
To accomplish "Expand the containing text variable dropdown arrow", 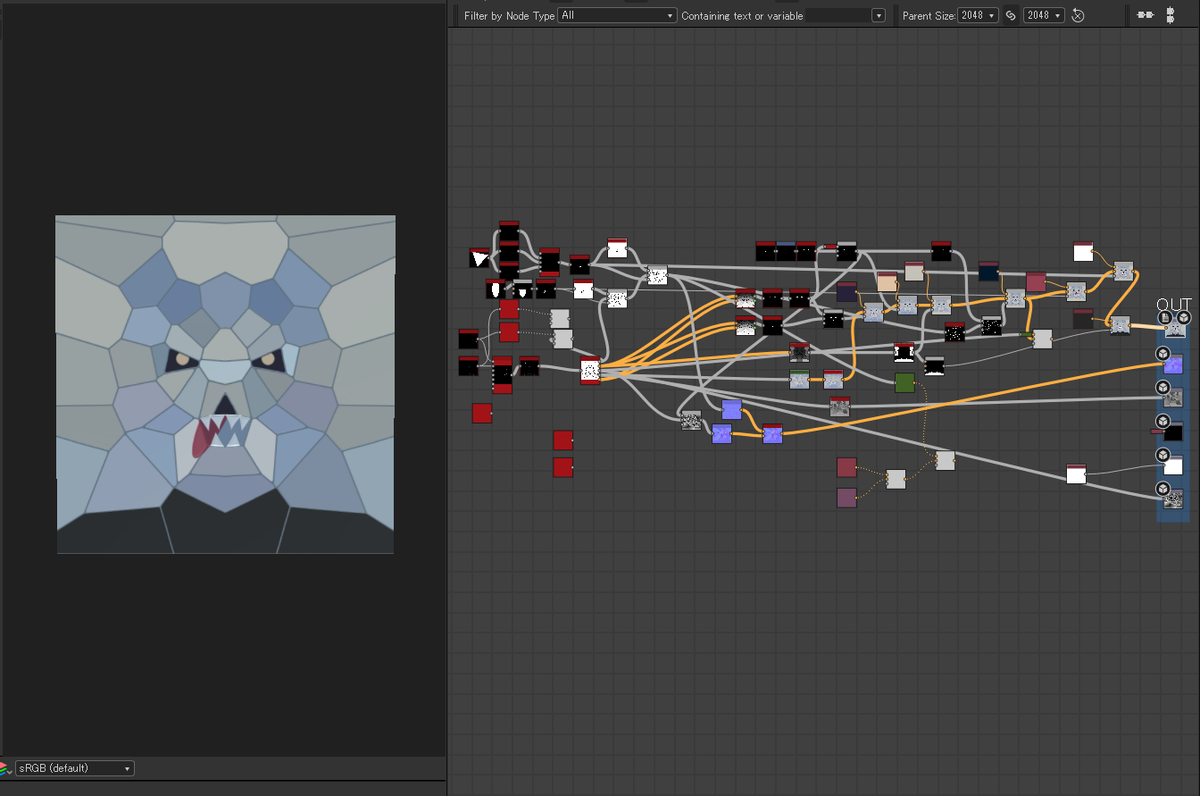I will tap(878, 15).
